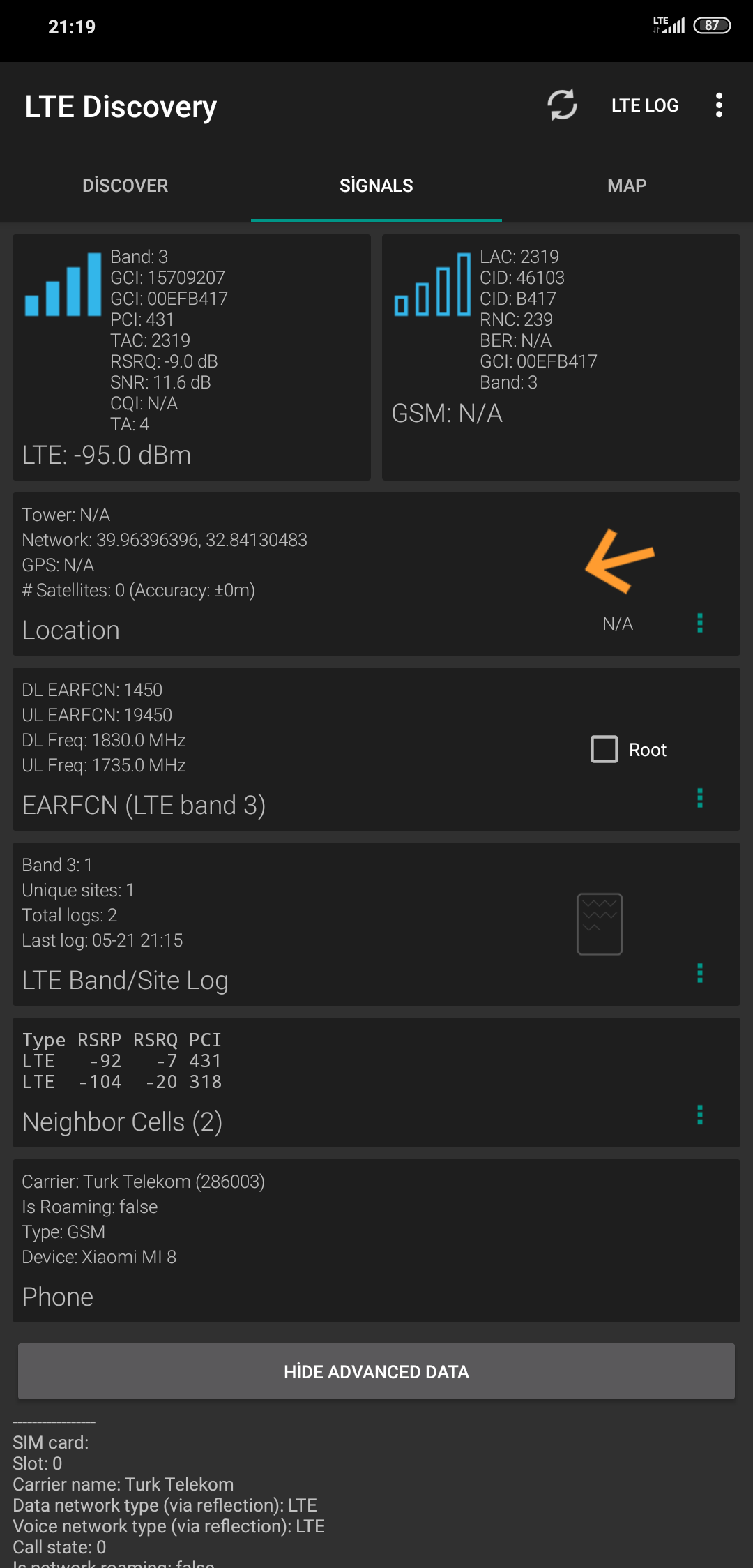This screenshot has height=1568, width=753.
Task: Tap the battery indicator in status bar
Action: pos(712,26)
